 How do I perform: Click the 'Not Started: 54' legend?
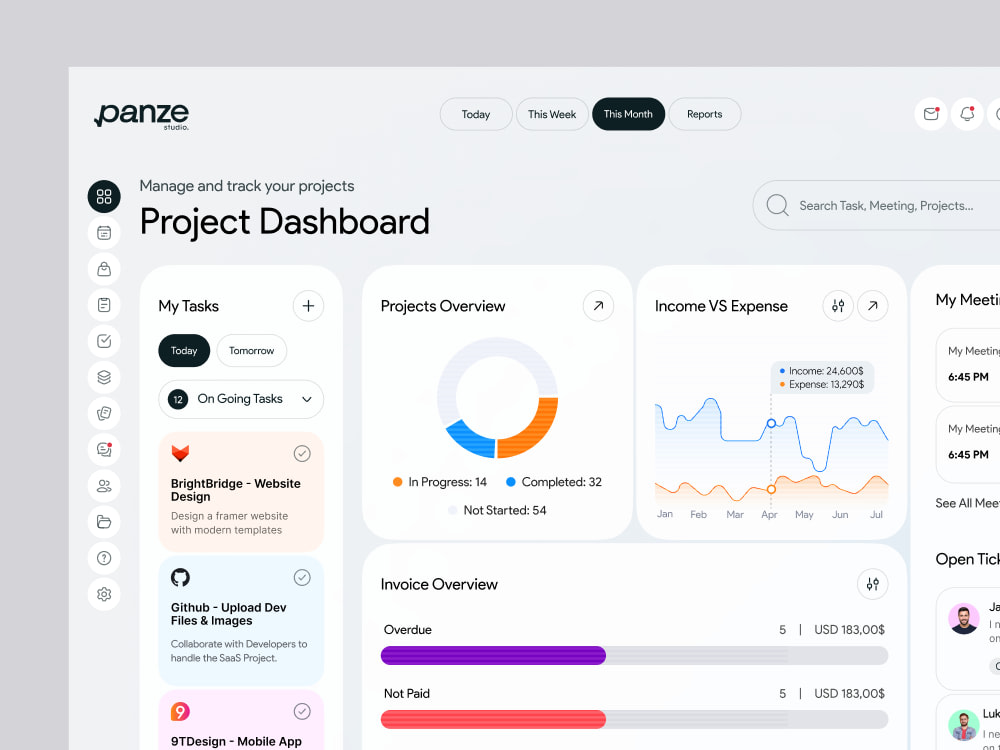click(x=497, y=510)
